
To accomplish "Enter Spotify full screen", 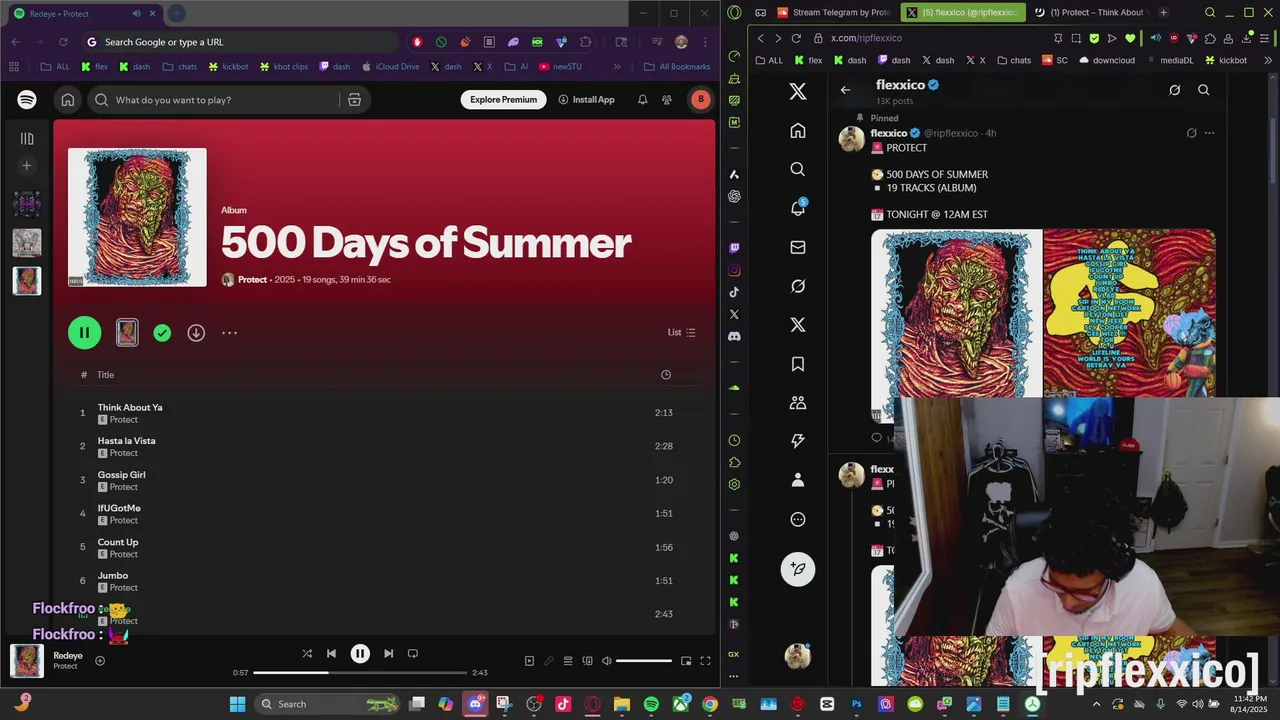I will 705,660.
